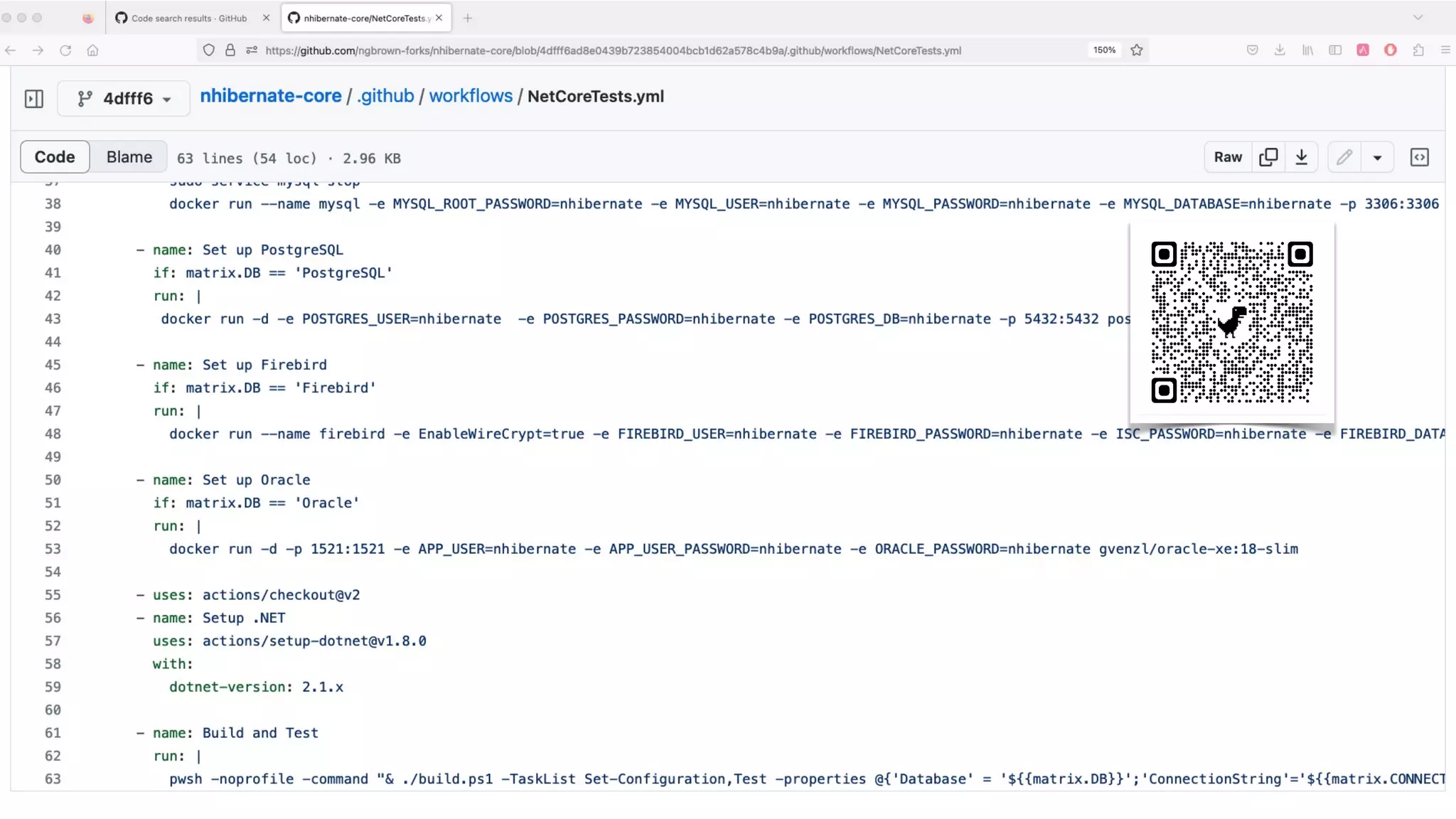Image resolution: width=1456 pixels, height=819 pixels.
Task: Click the QR code image overlay
Action: tap(1231, 322)
